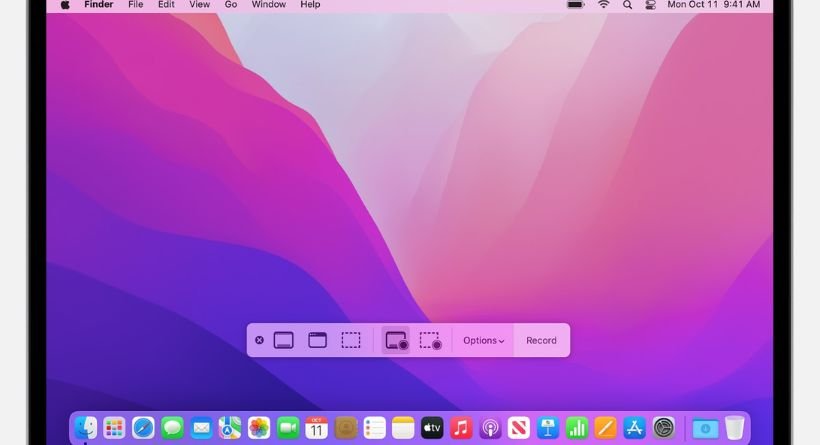Open Finder from the Dock
Viewport: 820px width, 445px height.
coord(86,428)
